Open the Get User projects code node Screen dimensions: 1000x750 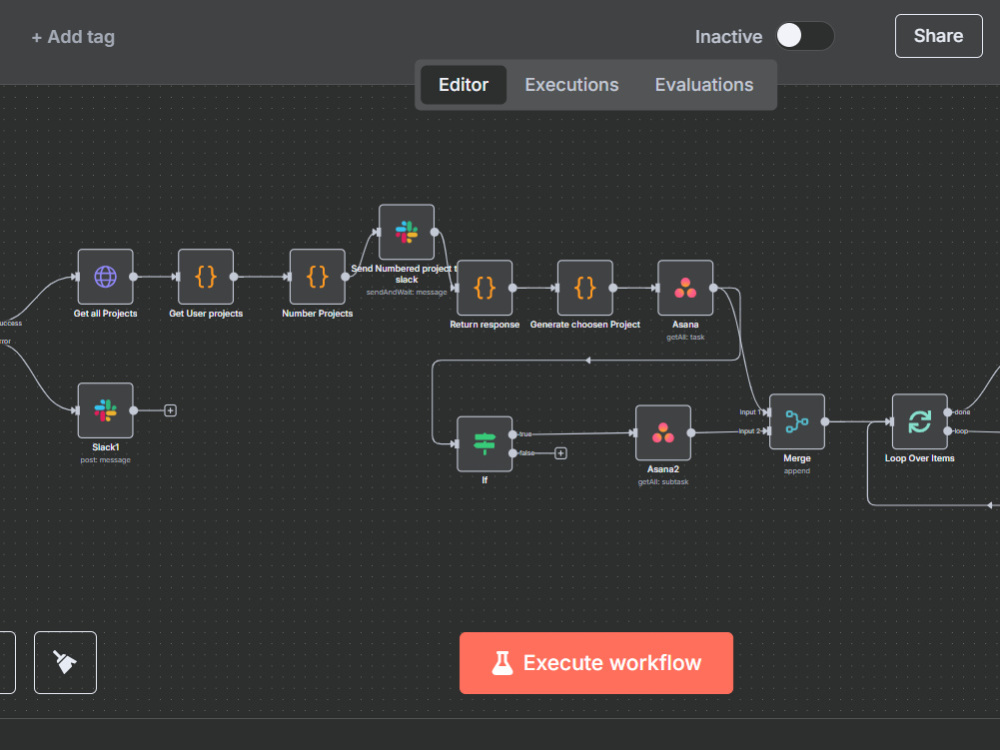click(205, 277)
